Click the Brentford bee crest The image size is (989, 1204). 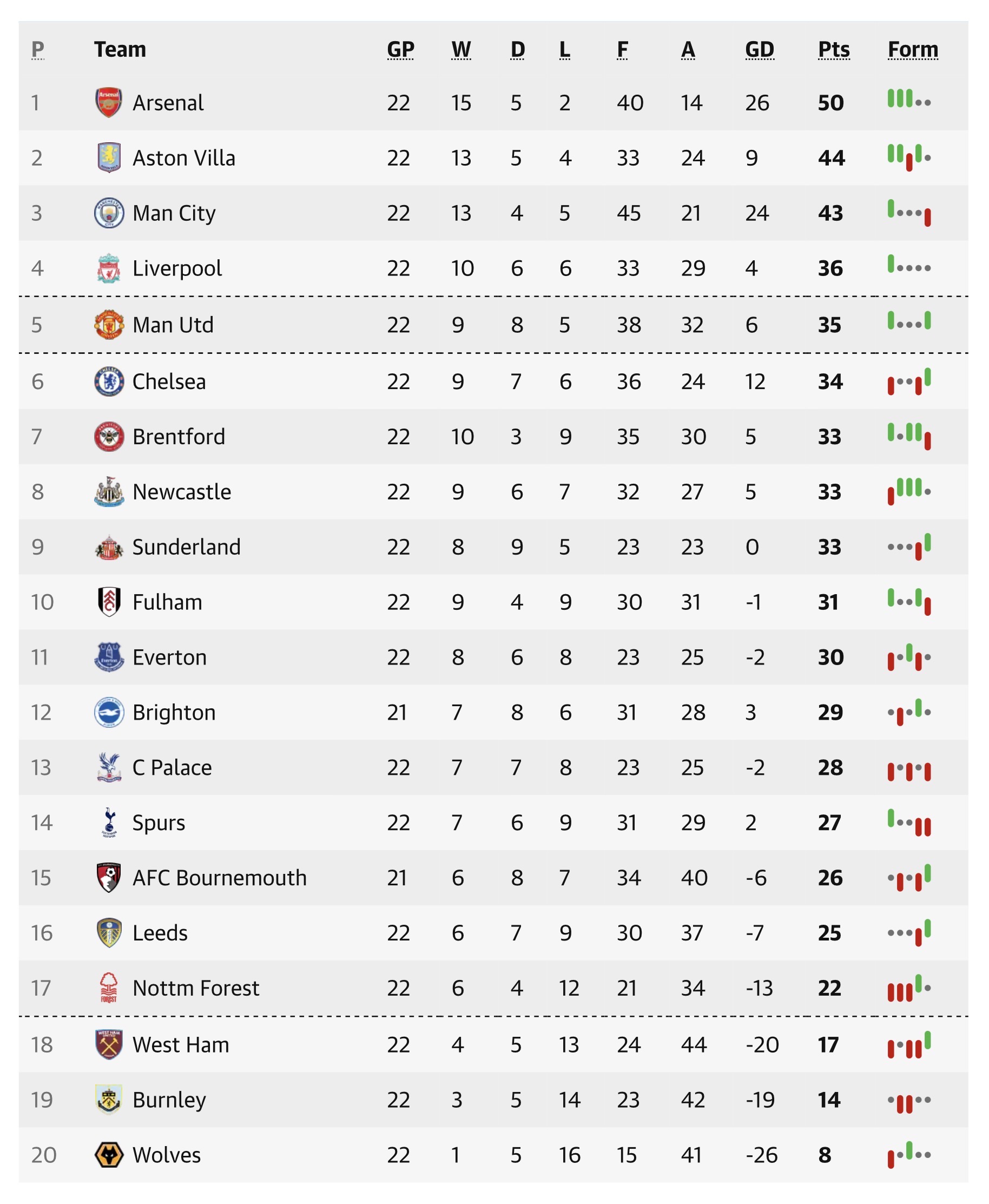108,437
